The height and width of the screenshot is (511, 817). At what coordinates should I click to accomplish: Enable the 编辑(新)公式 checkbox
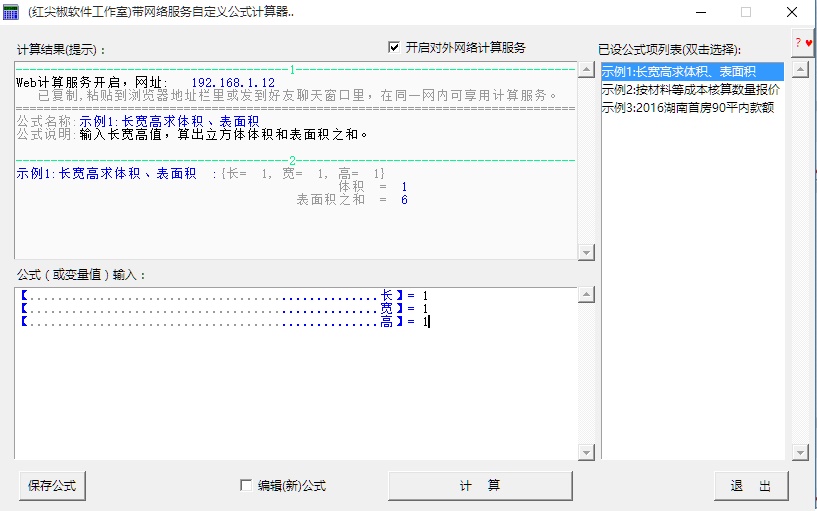pos(246,486)
